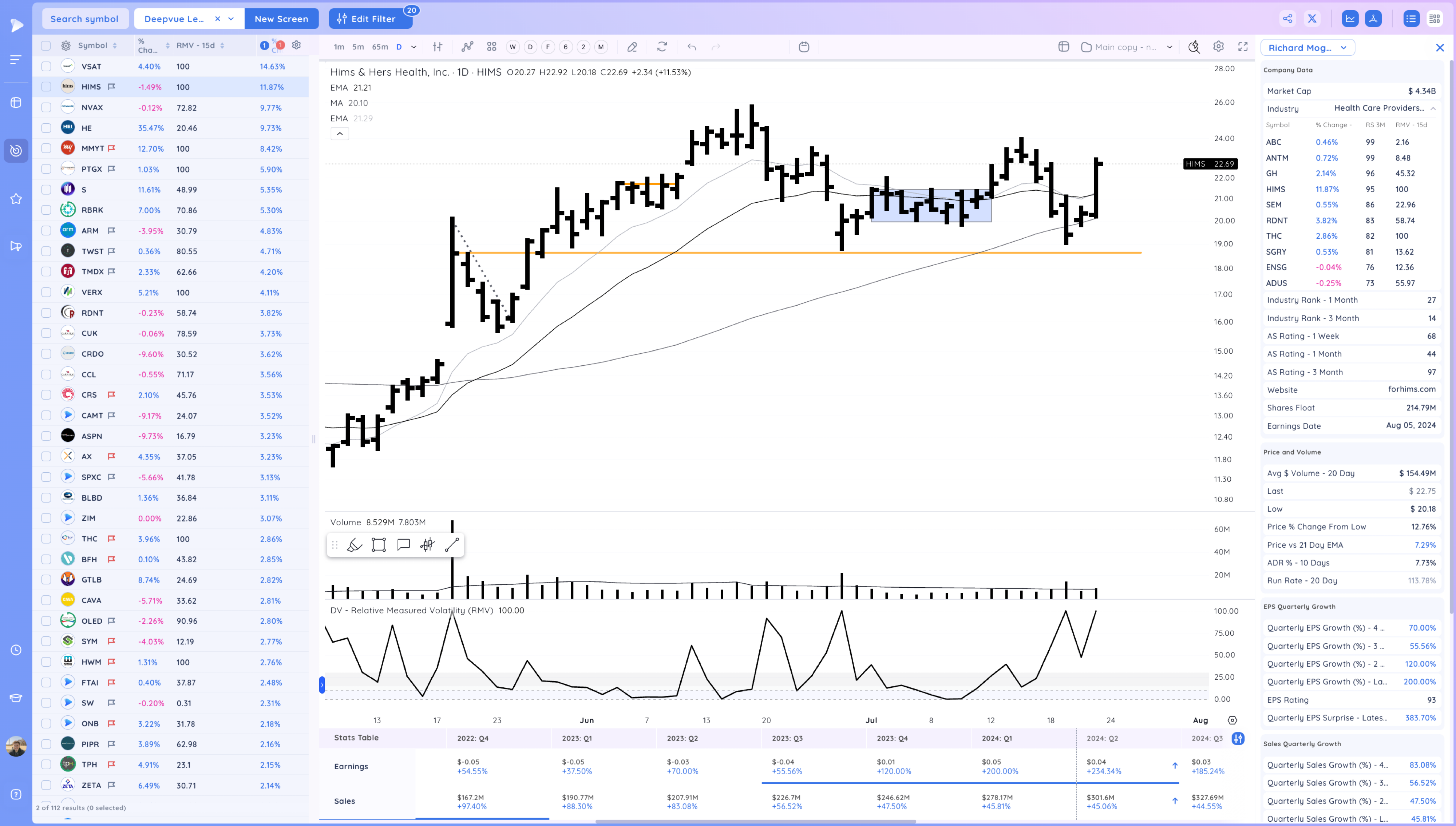Click the New Screen button

tap(281, 19)
